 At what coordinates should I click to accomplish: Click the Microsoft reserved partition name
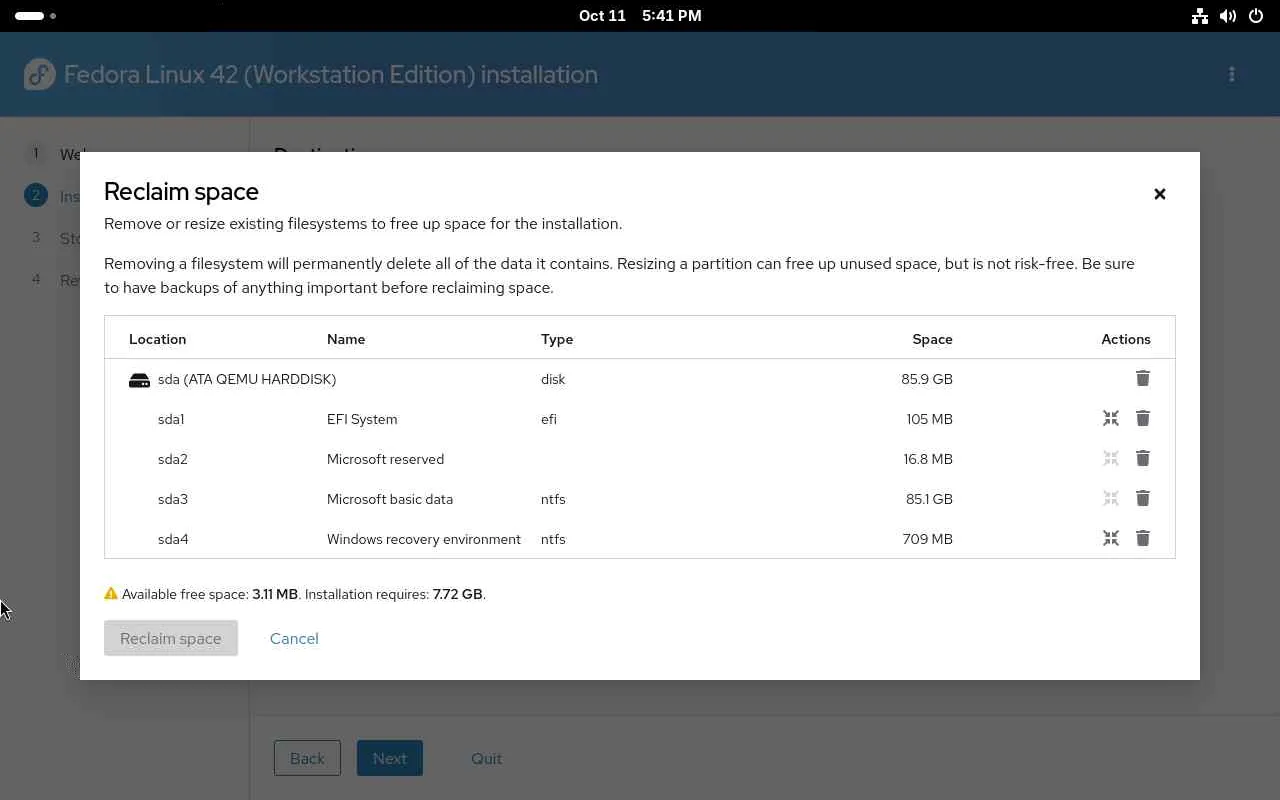point(385,459)
